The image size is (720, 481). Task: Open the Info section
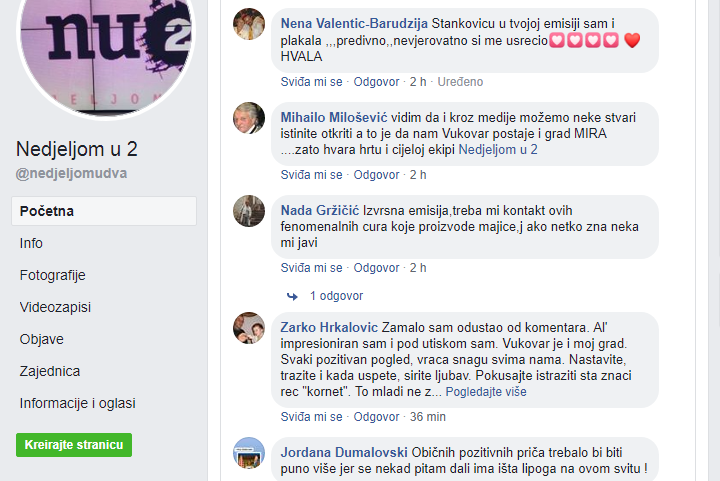pyautogui.click(x=31, y=243)
